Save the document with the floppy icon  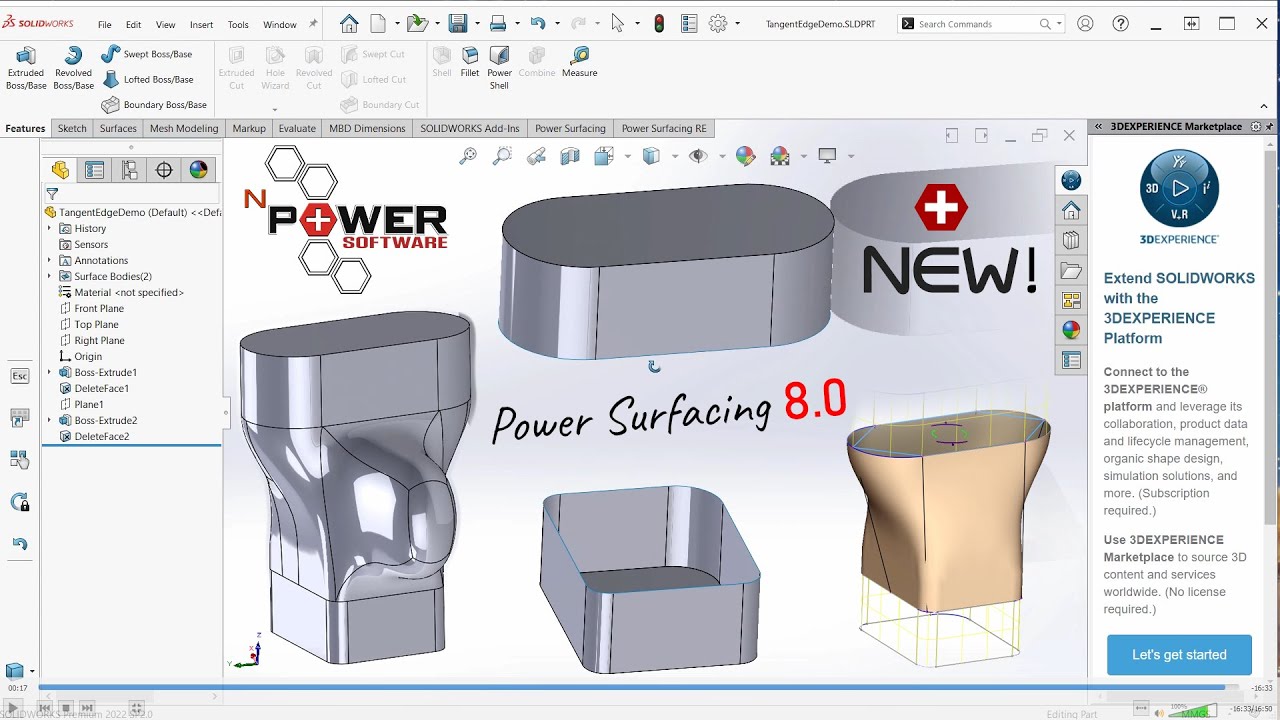pyautogui.click(x=458, y=23)
